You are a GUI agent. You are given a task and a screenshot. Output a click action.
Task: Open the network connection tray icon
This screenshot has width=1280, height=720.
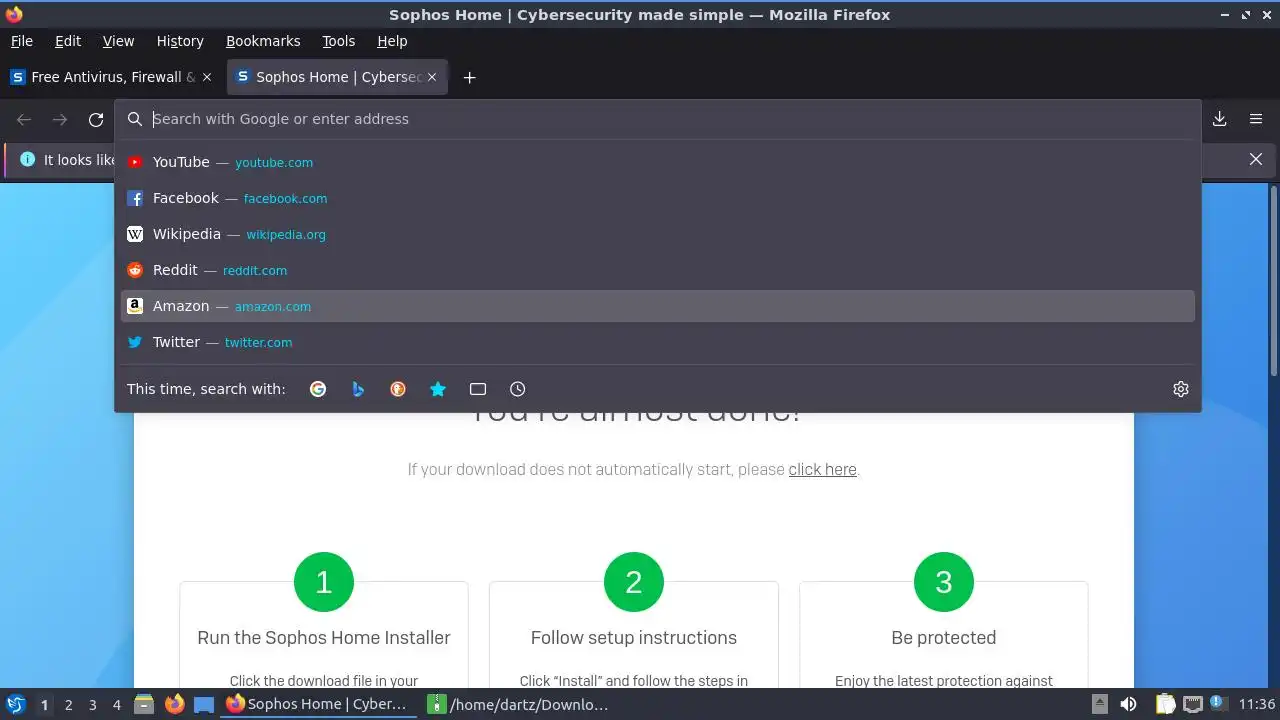[1192, 704]
